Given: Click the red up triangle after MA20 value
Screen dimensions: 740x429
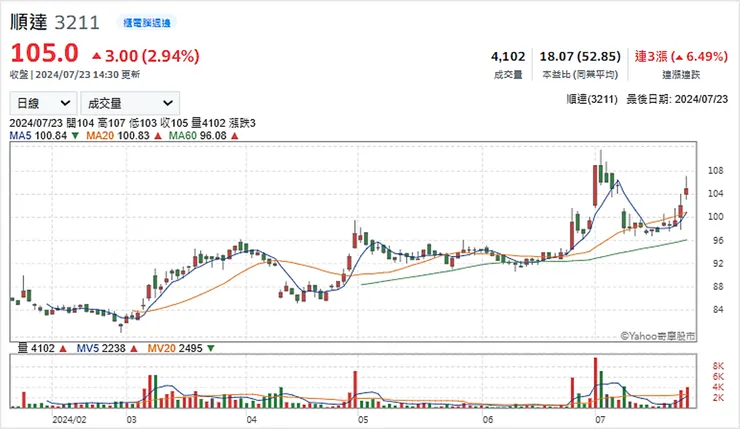Looking at the screenshot, I should (158, 136).
